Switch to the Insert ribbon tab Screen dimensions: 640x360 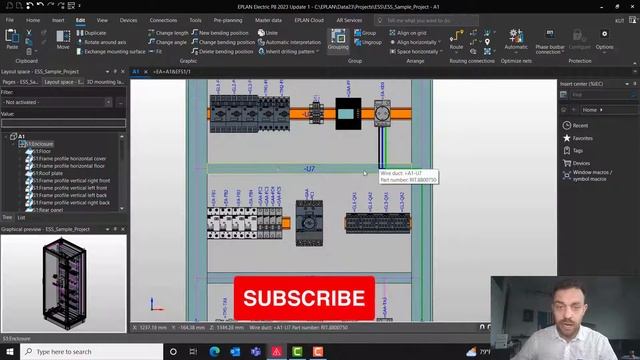(x=58, y=20)
